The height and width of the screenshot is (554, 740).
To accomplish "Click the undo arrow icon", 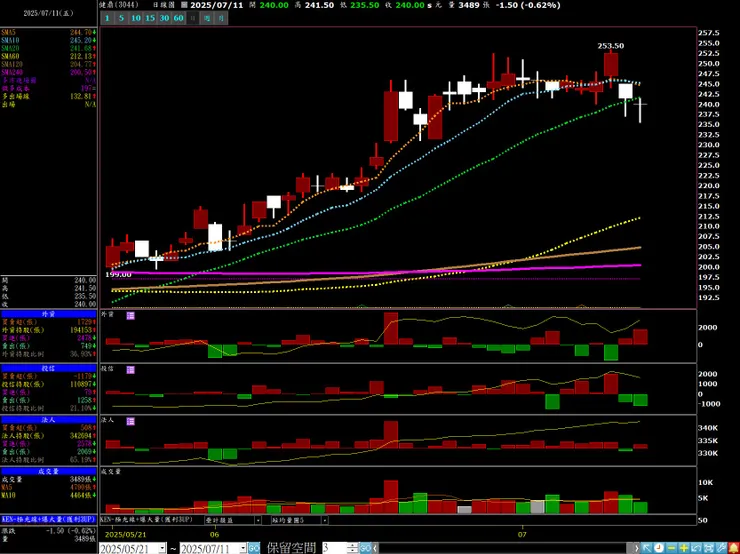I will (697, 548).
